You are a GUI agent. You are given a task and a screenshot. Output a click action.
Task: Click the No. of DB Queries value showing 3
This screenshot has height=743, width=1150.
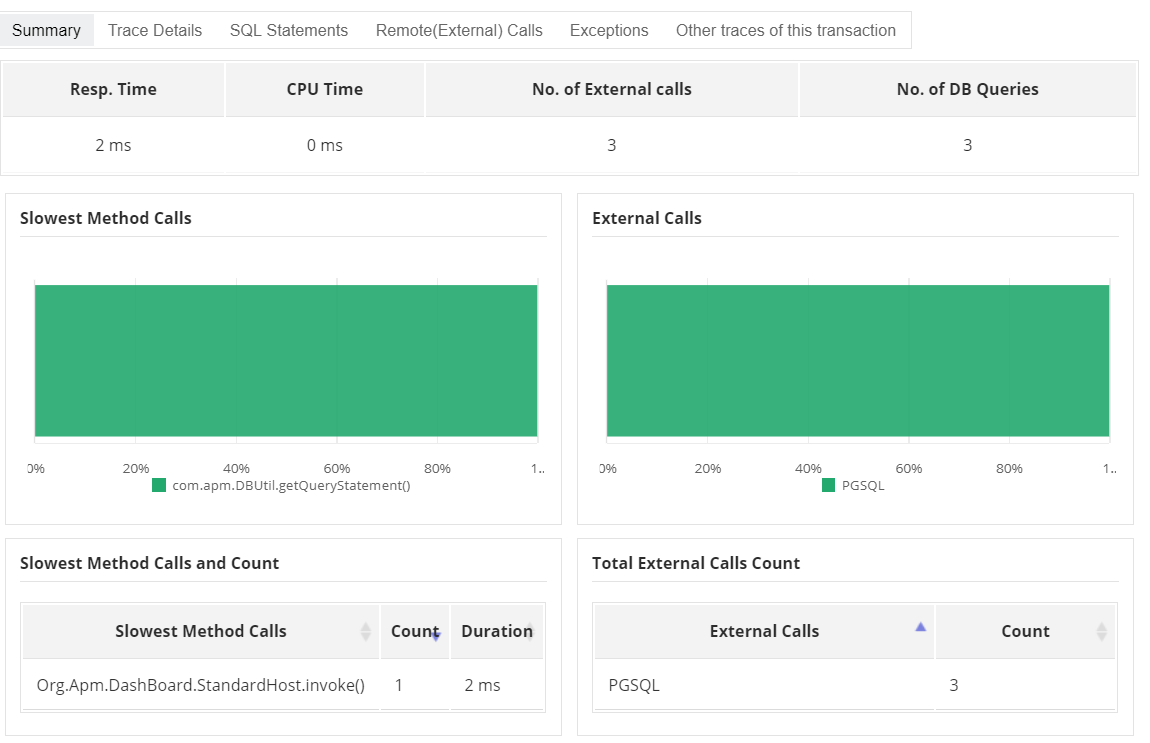967,145
